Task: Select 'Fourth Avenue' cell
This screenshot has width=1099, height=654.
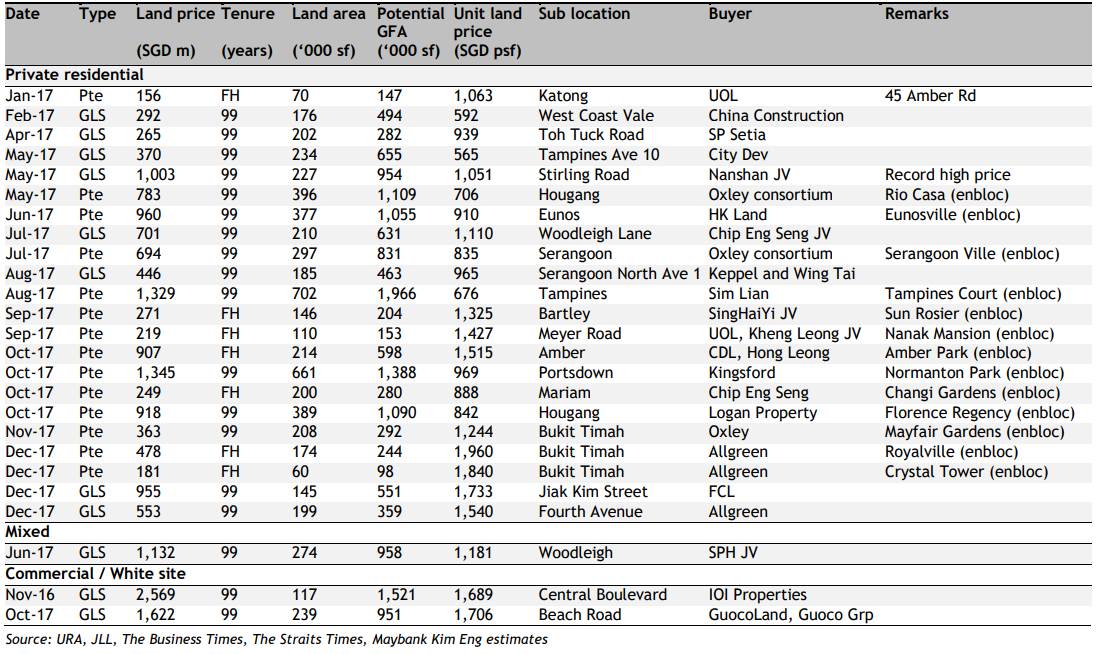Action: (590, 512)
